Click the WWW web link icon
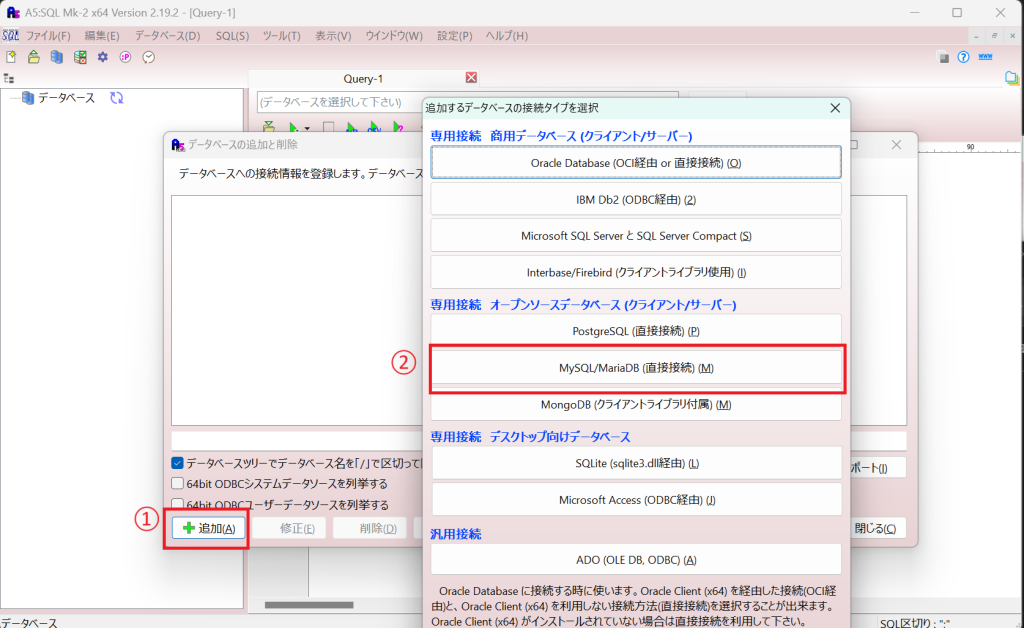The height and width of the screenshot is (628, 1024). (986, 57)
